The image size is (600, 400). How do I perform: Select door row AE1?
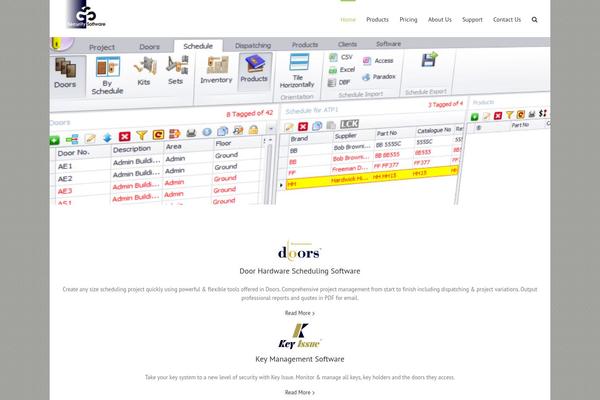[157, 163]
